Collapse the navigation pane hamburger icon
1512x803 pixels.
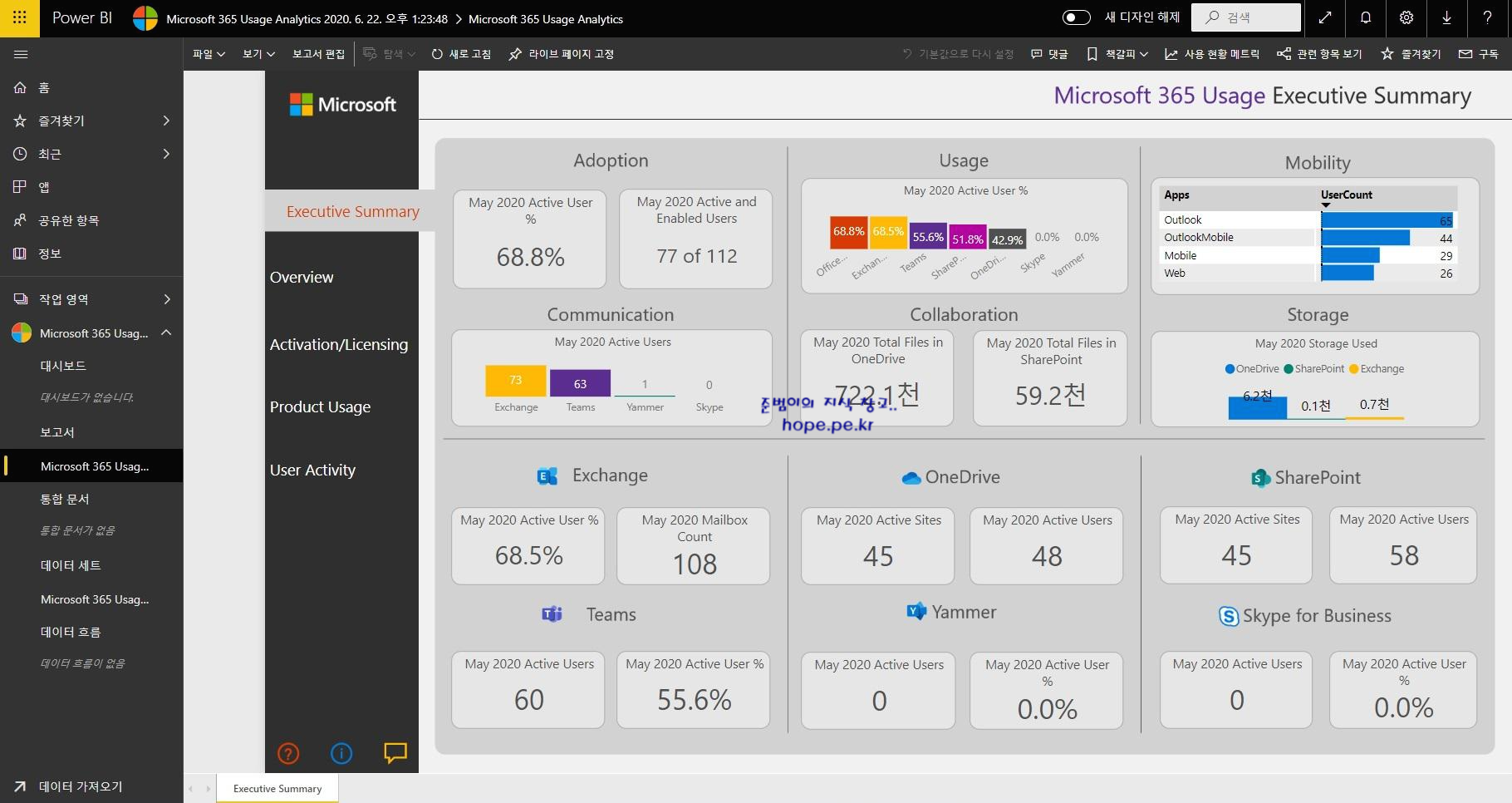[21, 54]
